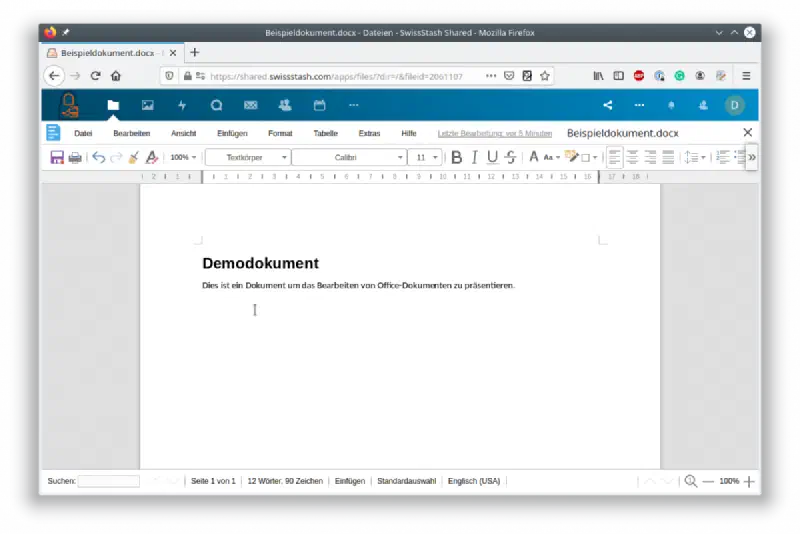This screenshot has height=534, width=800.
Task: Open the Photos app icon
Action: click(147, 105)
